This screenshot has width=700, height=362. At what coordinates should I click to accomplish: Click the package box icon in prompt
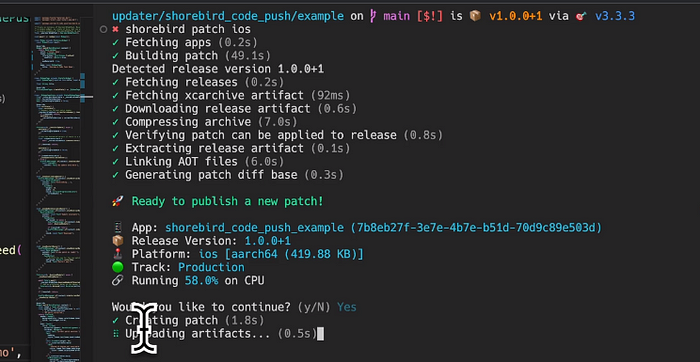pyautogui.click(x=475, y=16)
